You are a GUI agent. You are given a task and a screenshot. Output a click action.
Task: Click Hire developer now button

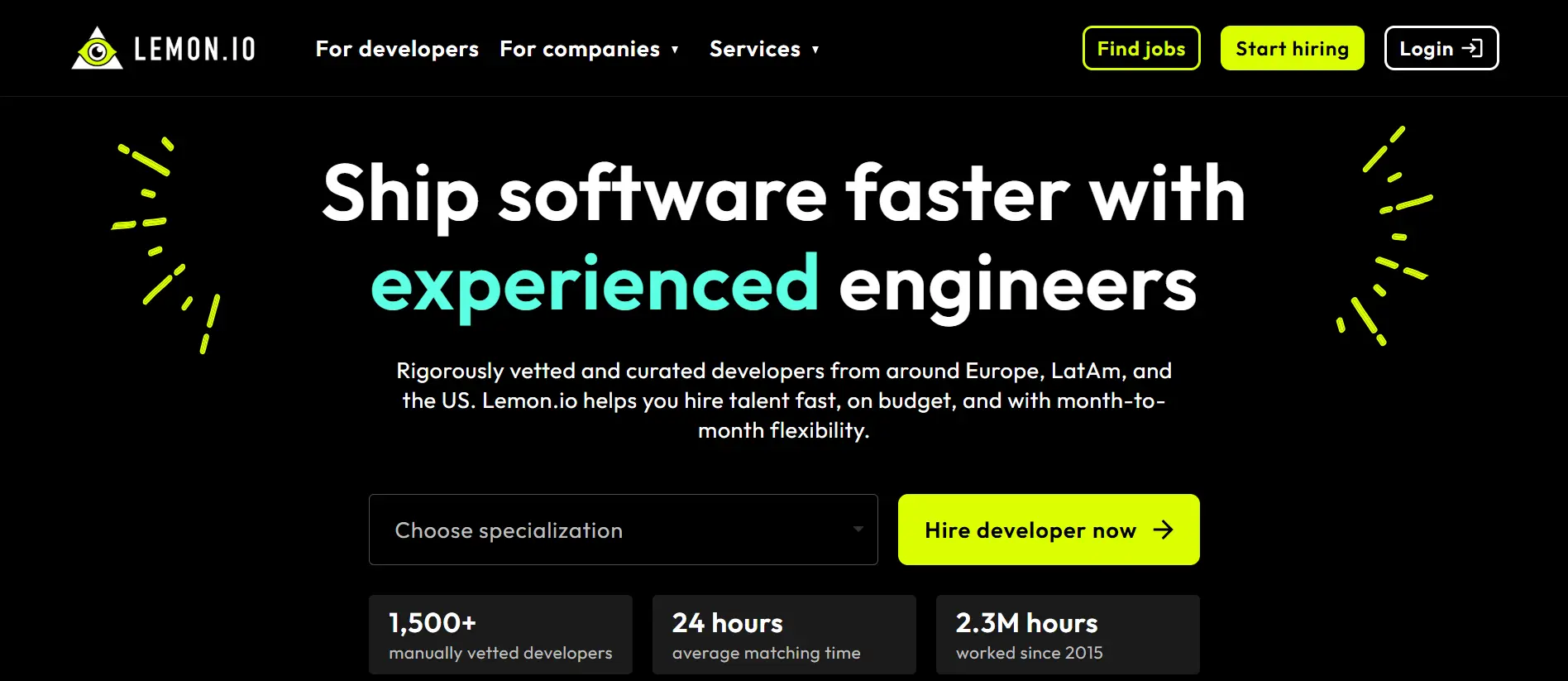click(x=1049, y=530)
